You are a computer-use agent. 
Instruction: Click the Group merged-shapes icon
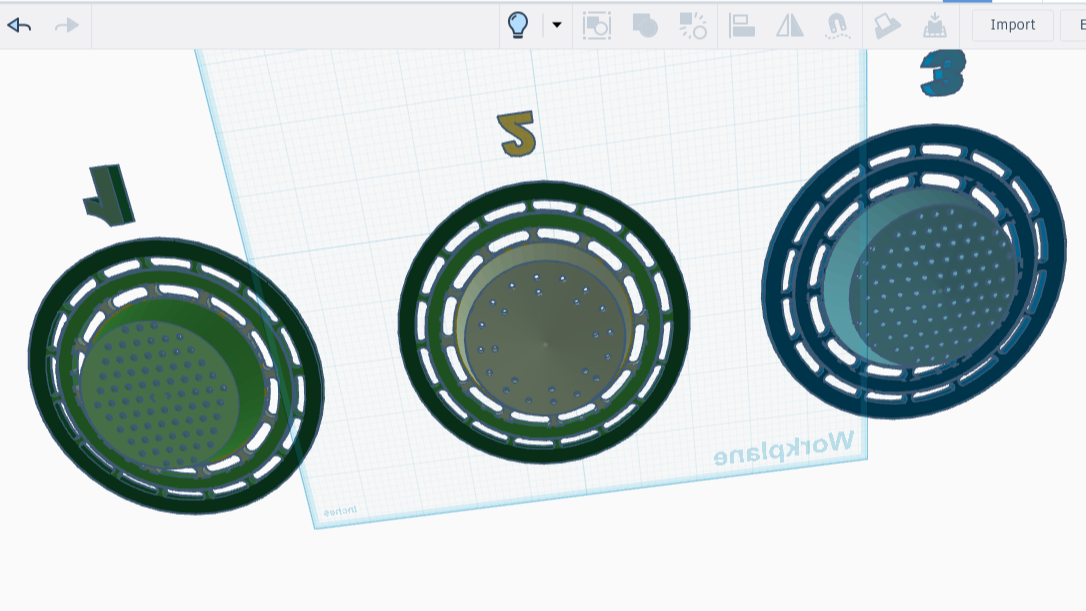click(x=645, y=26)
